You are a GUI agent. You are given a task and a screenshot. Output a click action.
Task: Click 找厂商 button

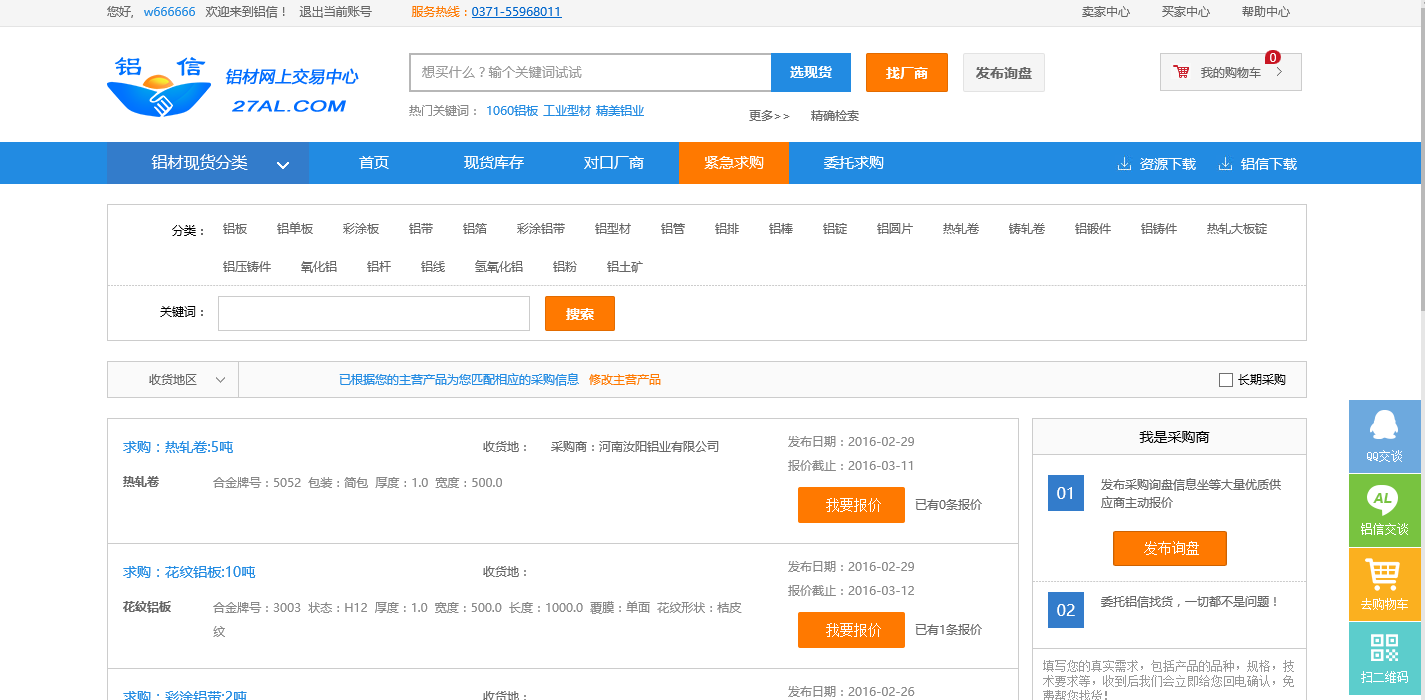click(907, 72)
